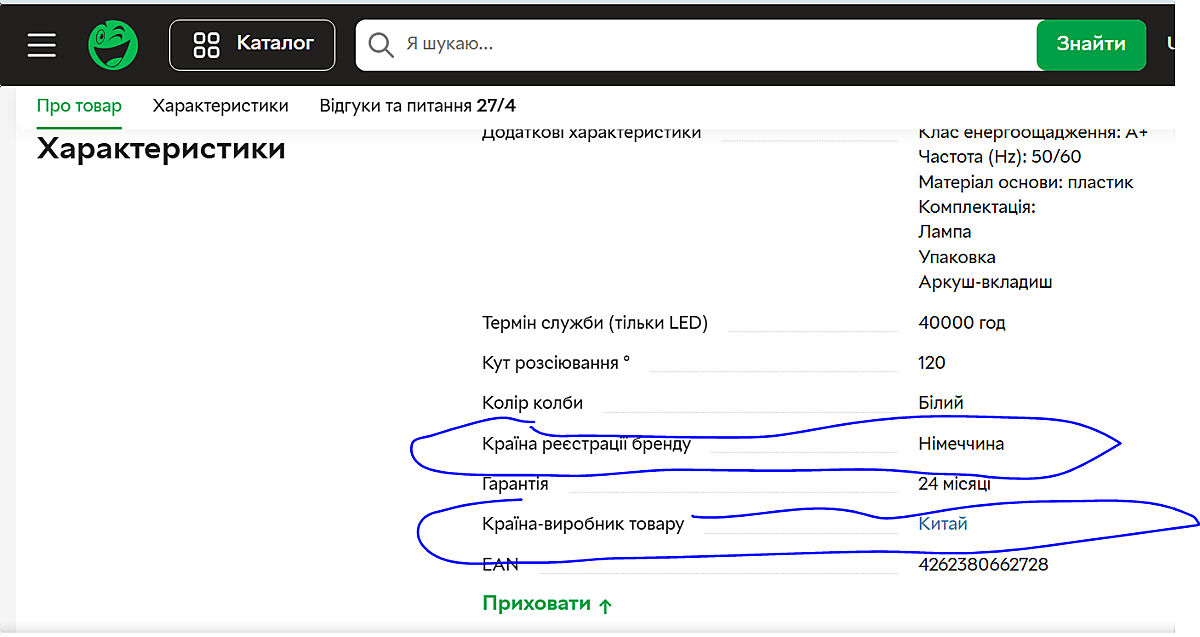Image resolution: width=1200 pixels, height=637 pixels.
Task: Switch to the Про товар tab
Action: click(79, 106)
